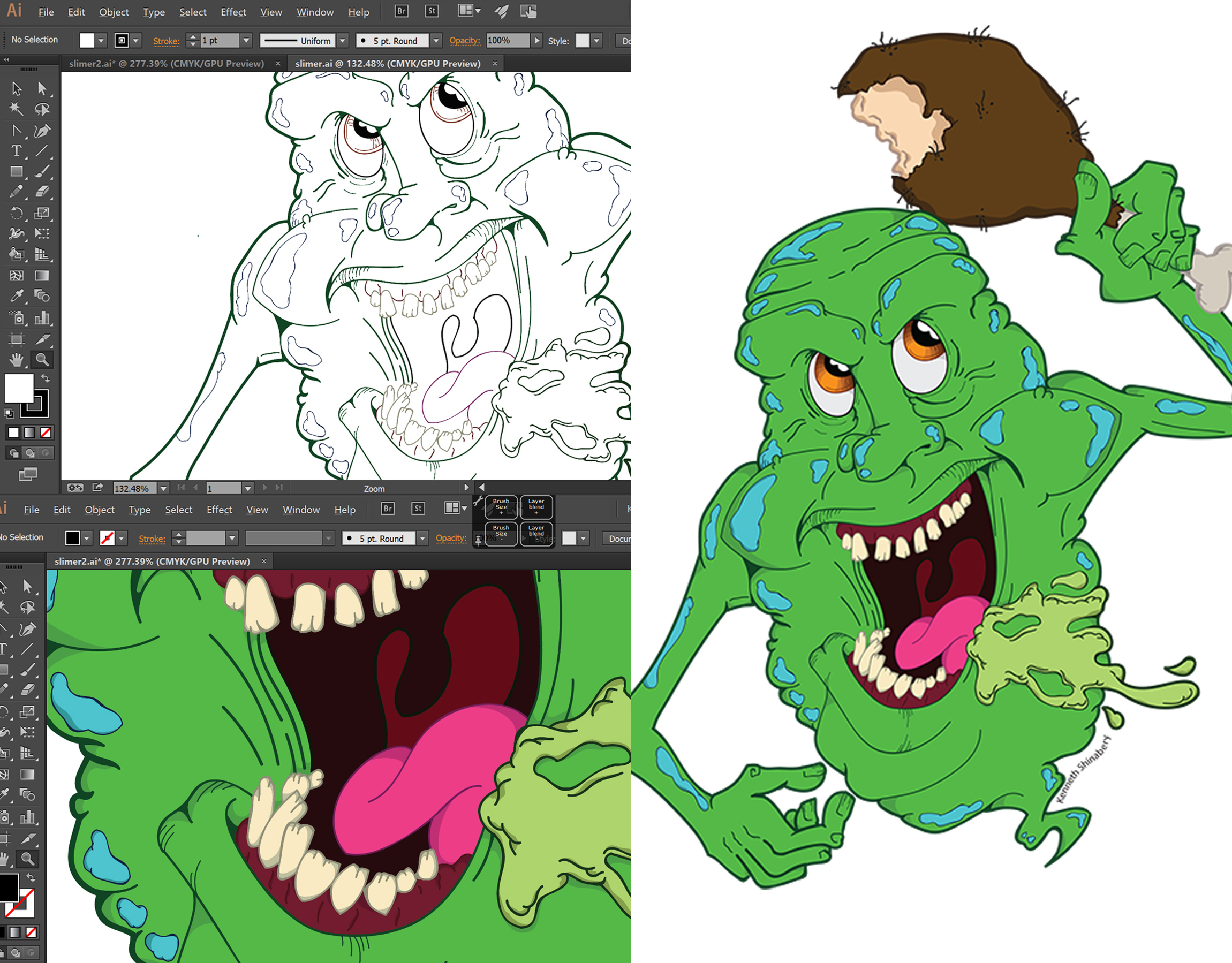Choose the Rotate tool in top toolbar
The width and height of the screenshot is (1232, 963).
pos(17,213)
